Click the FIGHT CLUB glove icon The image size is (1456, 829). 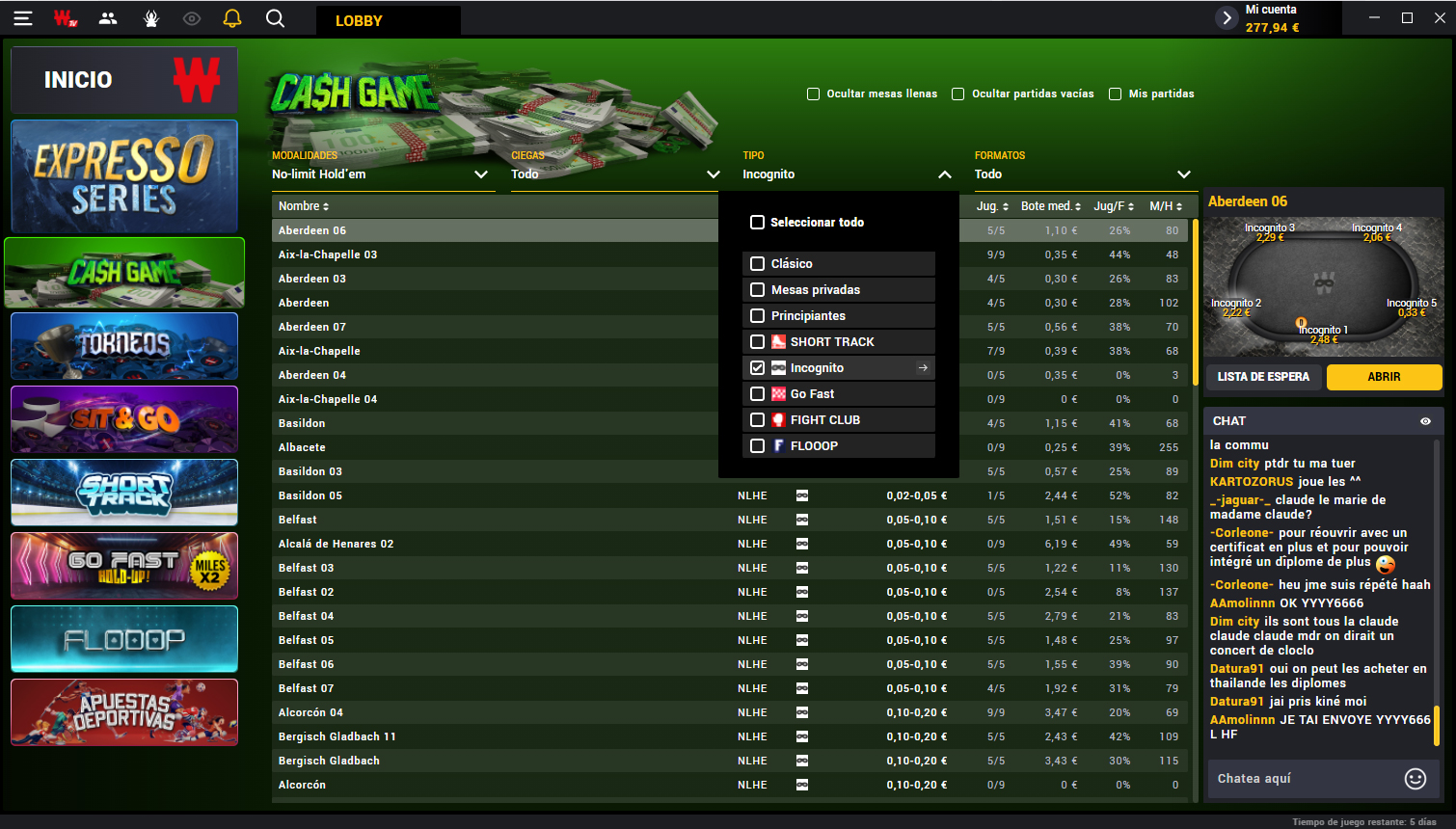click(778, 419)
